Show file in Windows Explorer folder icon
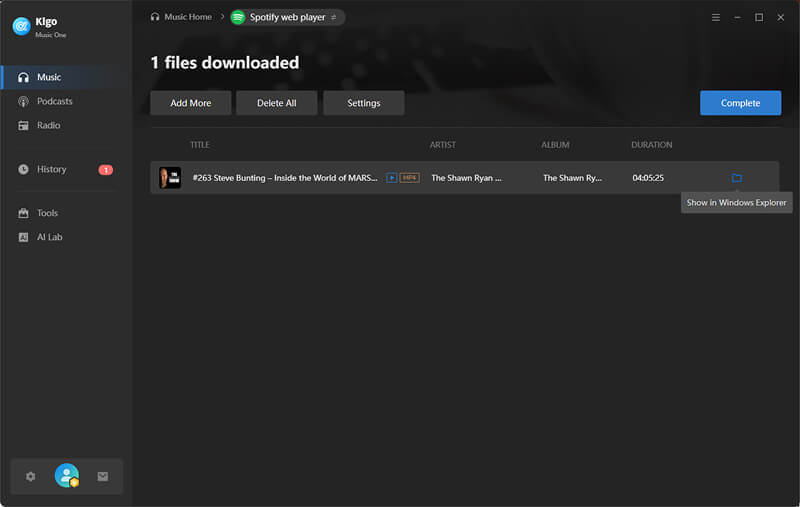The height and width of the screenshot is (507, 800). [x=737, y=178]
